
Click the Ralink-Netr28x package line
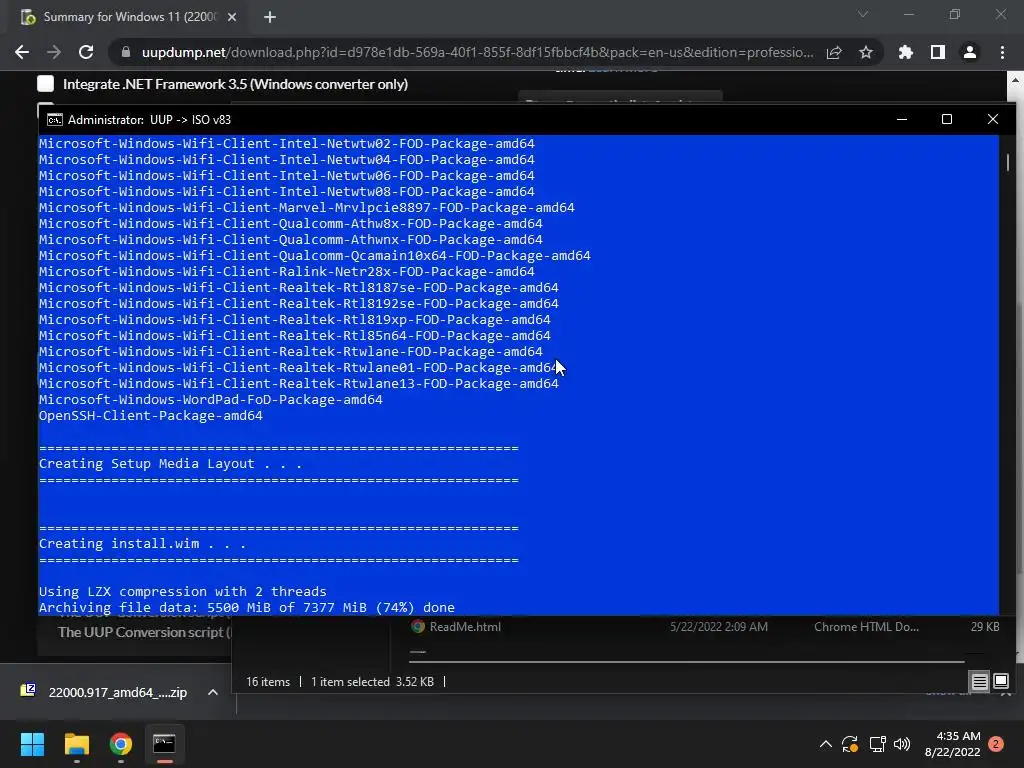coord(287,272)
